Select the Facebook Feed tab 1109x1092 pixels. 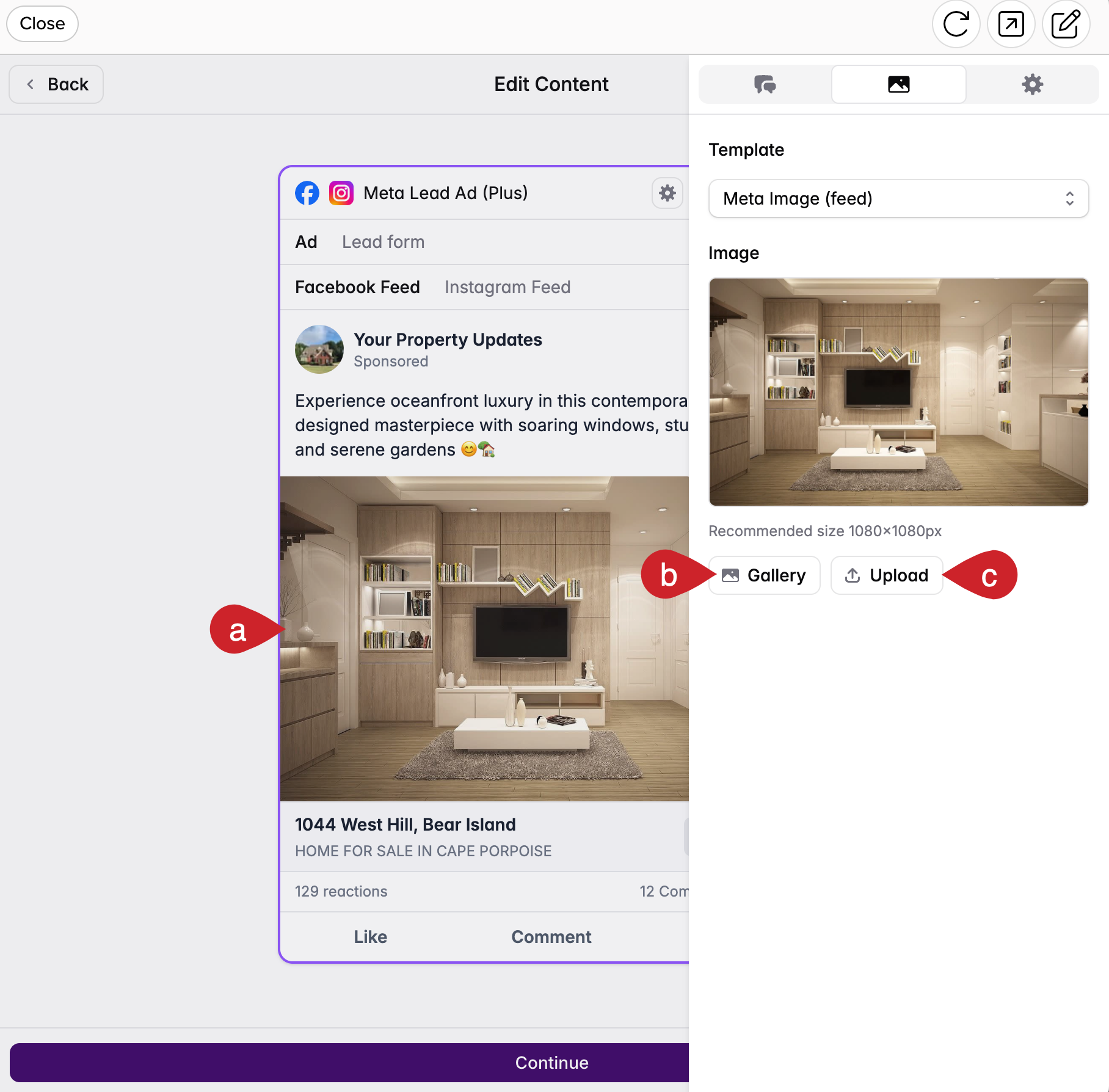coord(357,287)
